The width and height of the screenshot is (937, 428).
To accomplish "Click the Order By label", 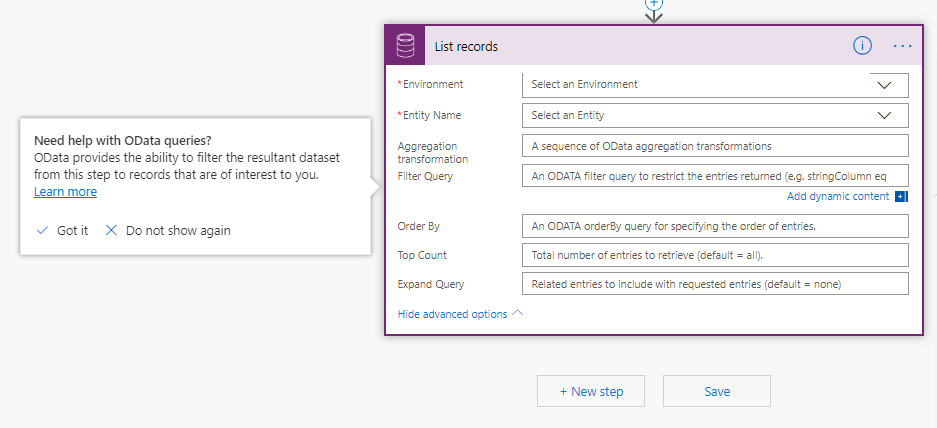I will [418, 227].
